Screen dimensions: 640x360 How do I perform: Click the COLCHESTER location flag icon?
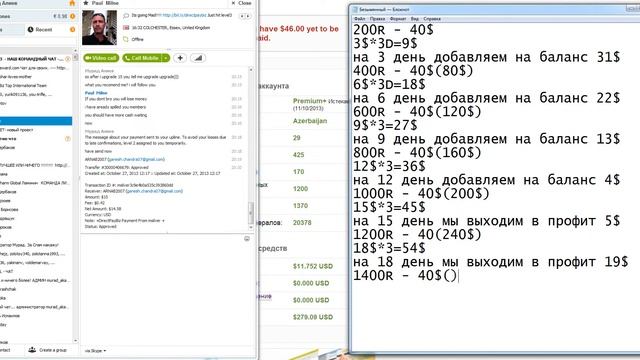click(x=126, y=28)
